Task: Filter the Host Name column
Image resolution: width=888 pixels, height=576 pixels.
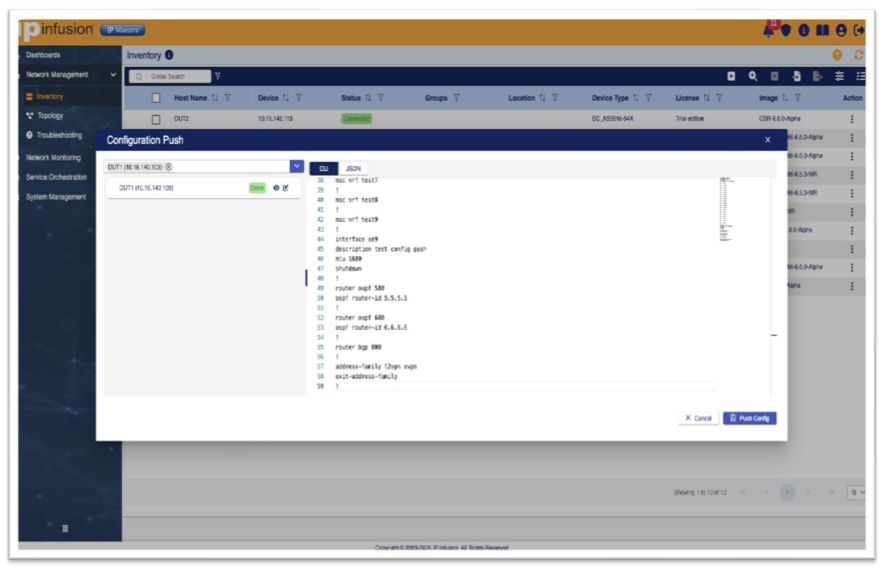Action: pyautogui.click(x=228, y=98)
